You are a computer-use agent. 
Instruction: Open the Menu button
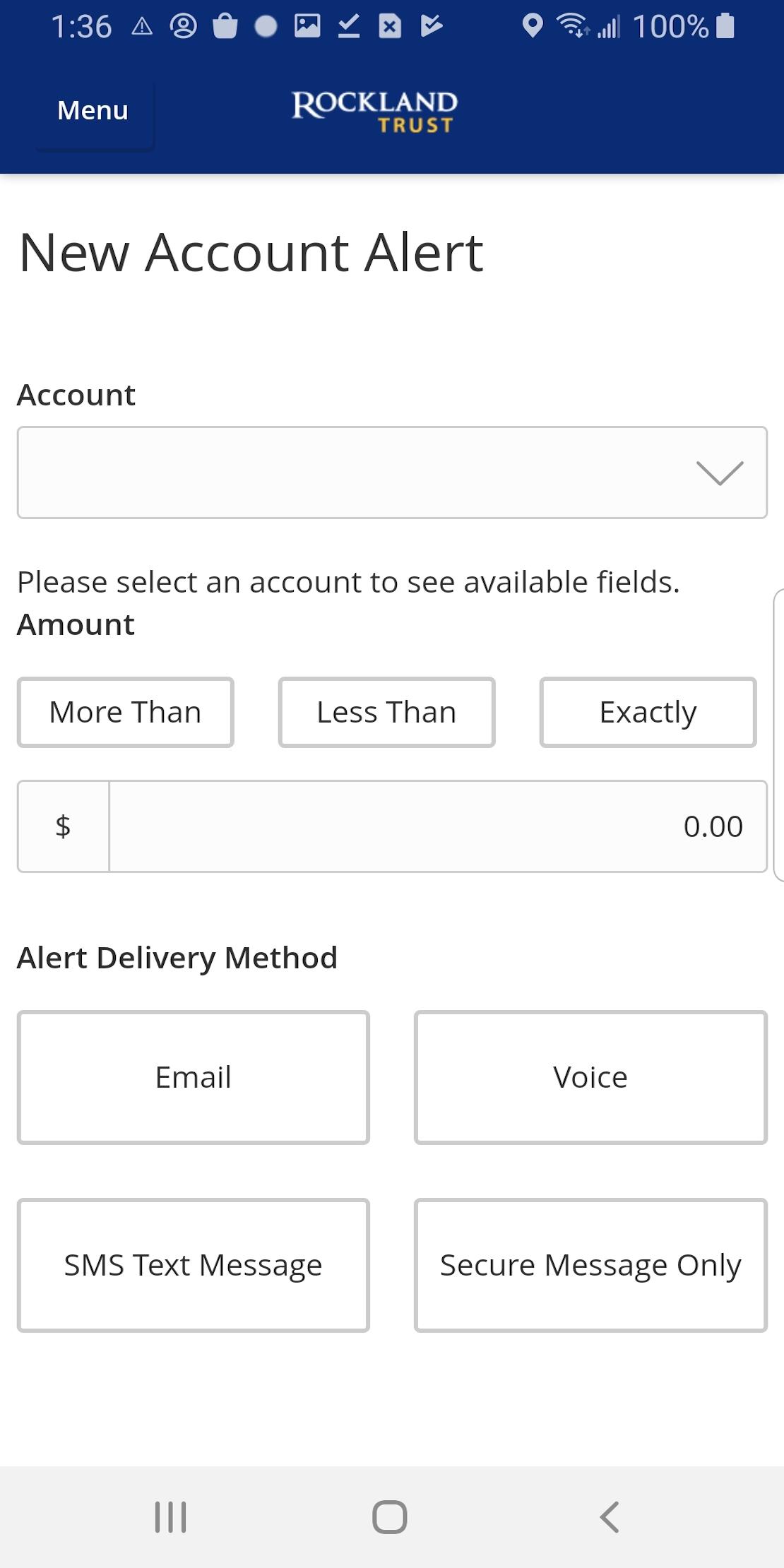[93, 111]
